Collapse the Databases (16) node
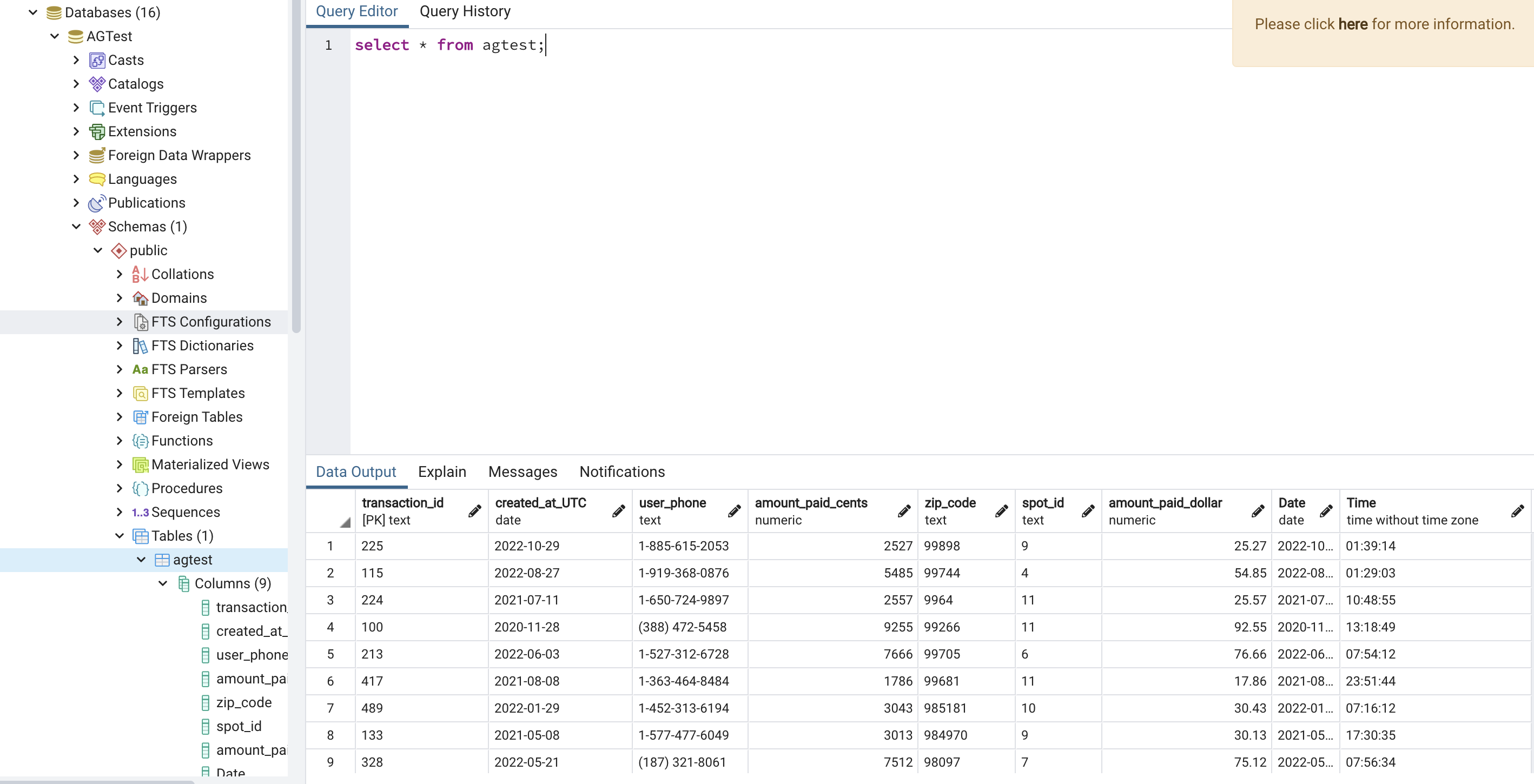 34,12
